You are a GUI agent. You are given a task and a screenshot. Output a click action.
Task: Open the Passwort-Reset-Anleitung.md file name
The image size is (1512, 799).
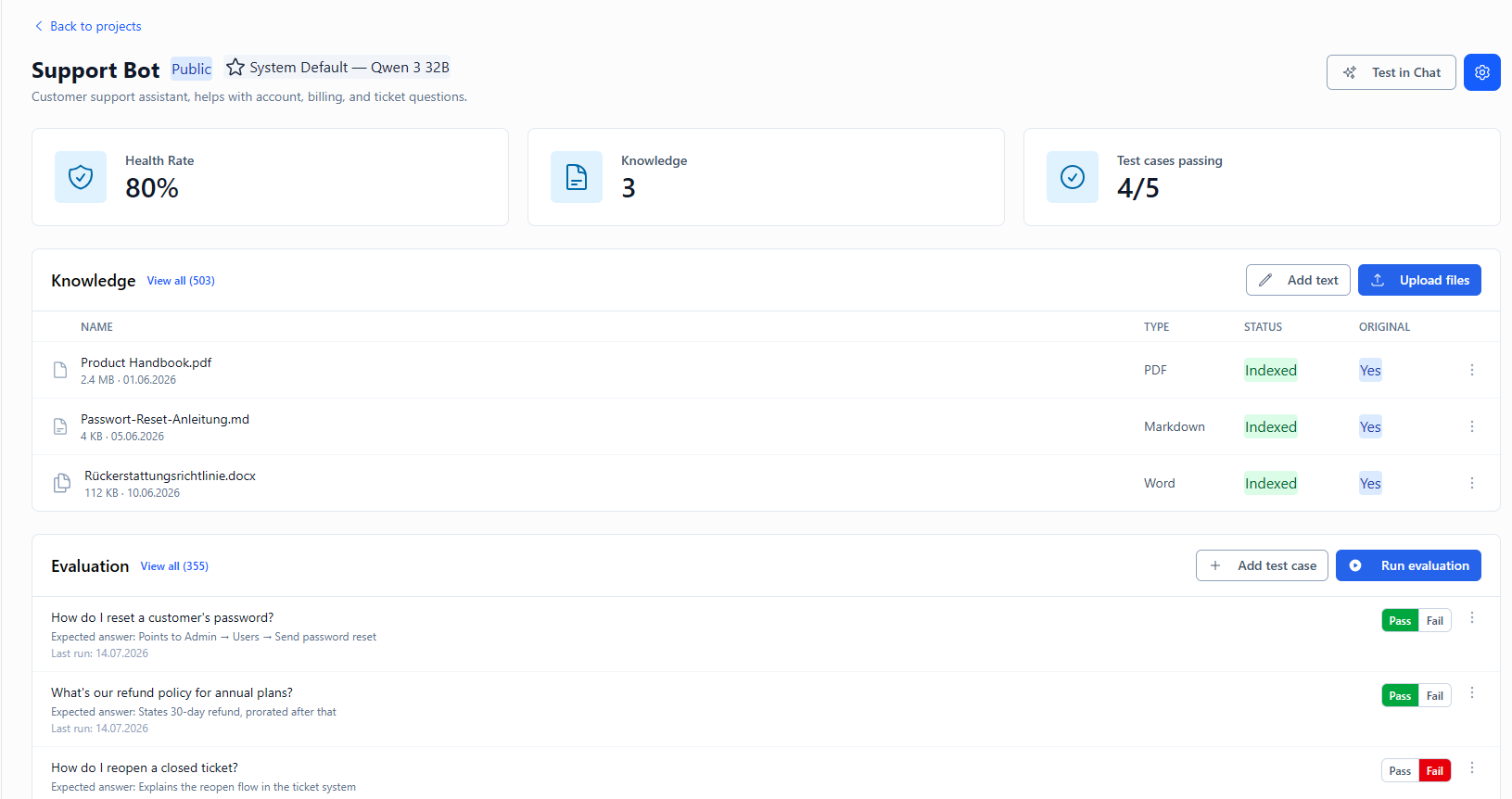[165, 419]
